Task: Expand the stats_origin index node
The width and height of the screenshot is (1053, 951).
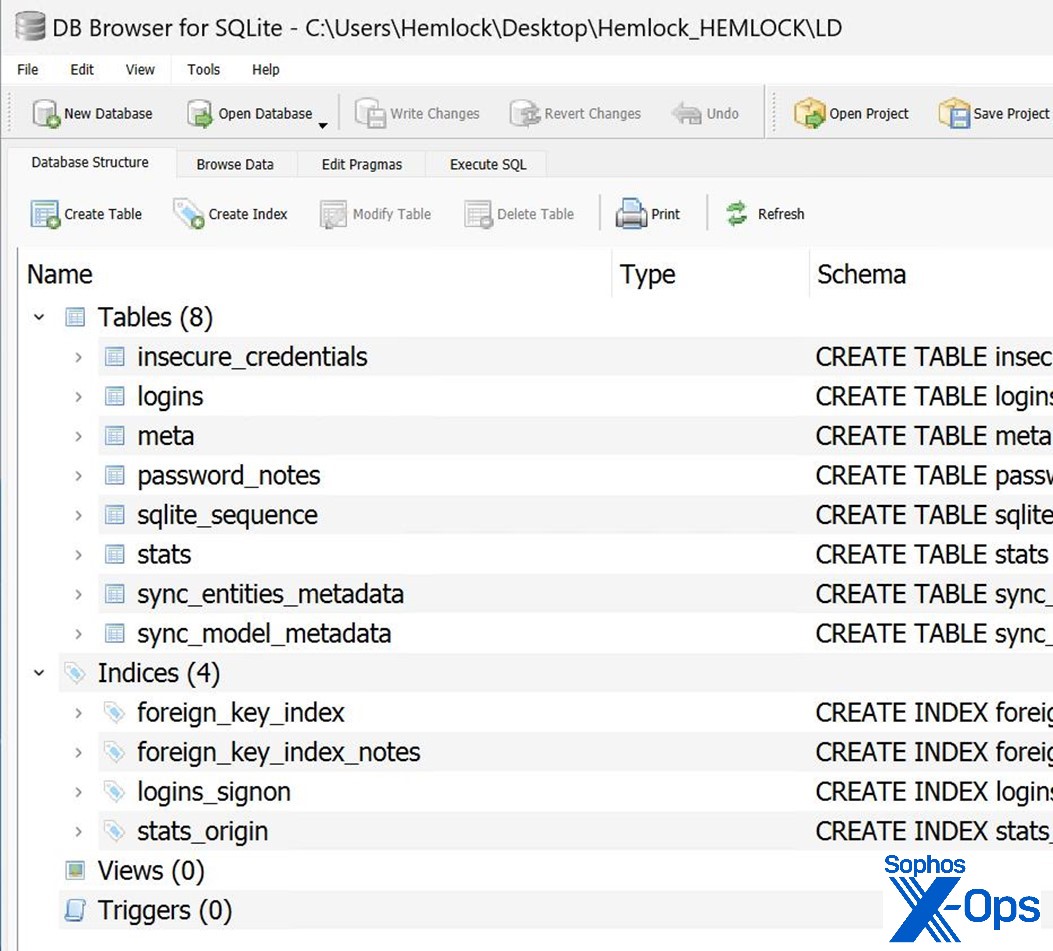Action: click(x=79, y=832)
